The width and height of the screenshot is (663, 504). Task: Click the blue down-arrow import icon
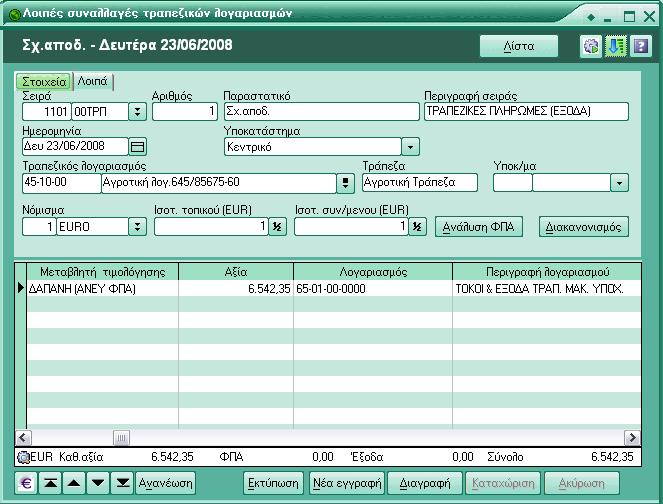616,46
